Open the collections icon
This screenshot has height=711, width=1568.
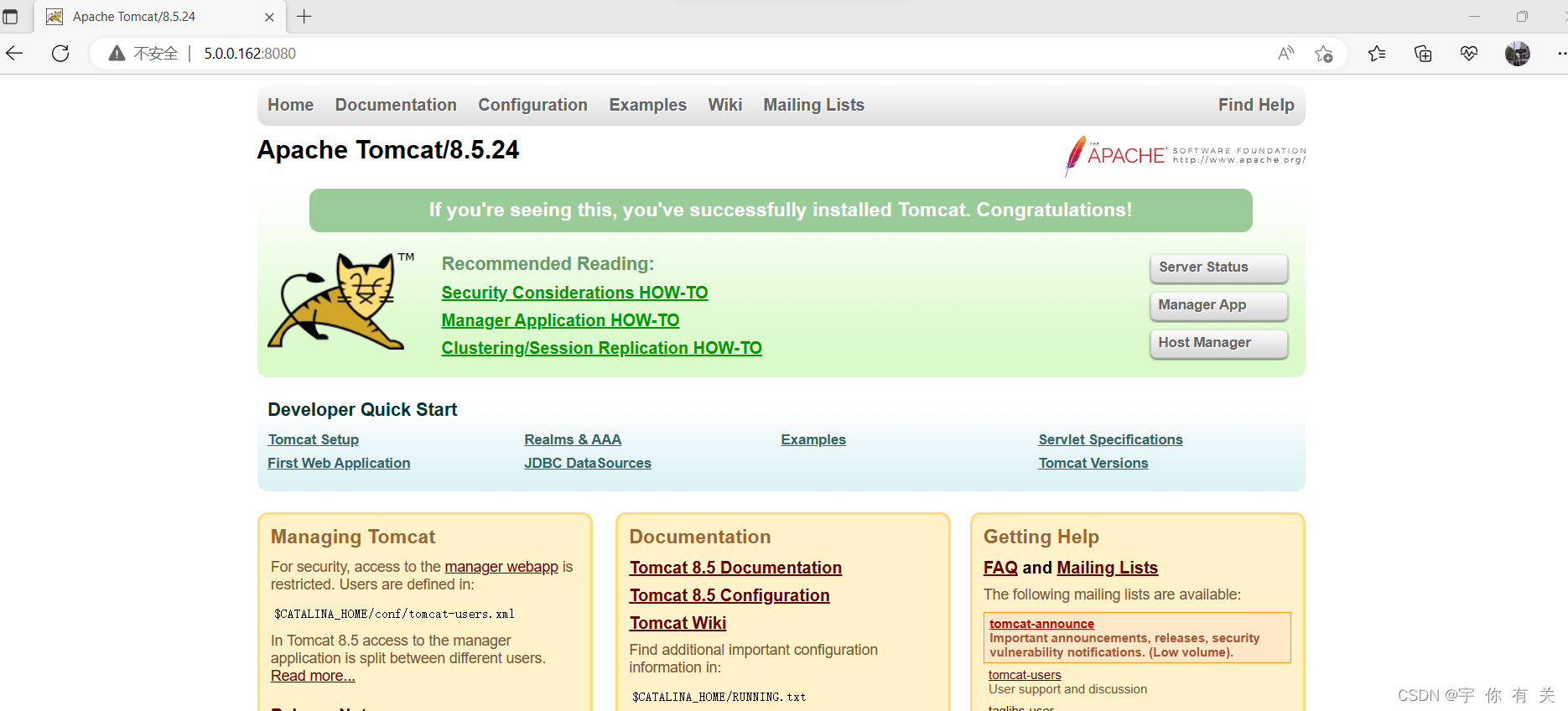1423,54
